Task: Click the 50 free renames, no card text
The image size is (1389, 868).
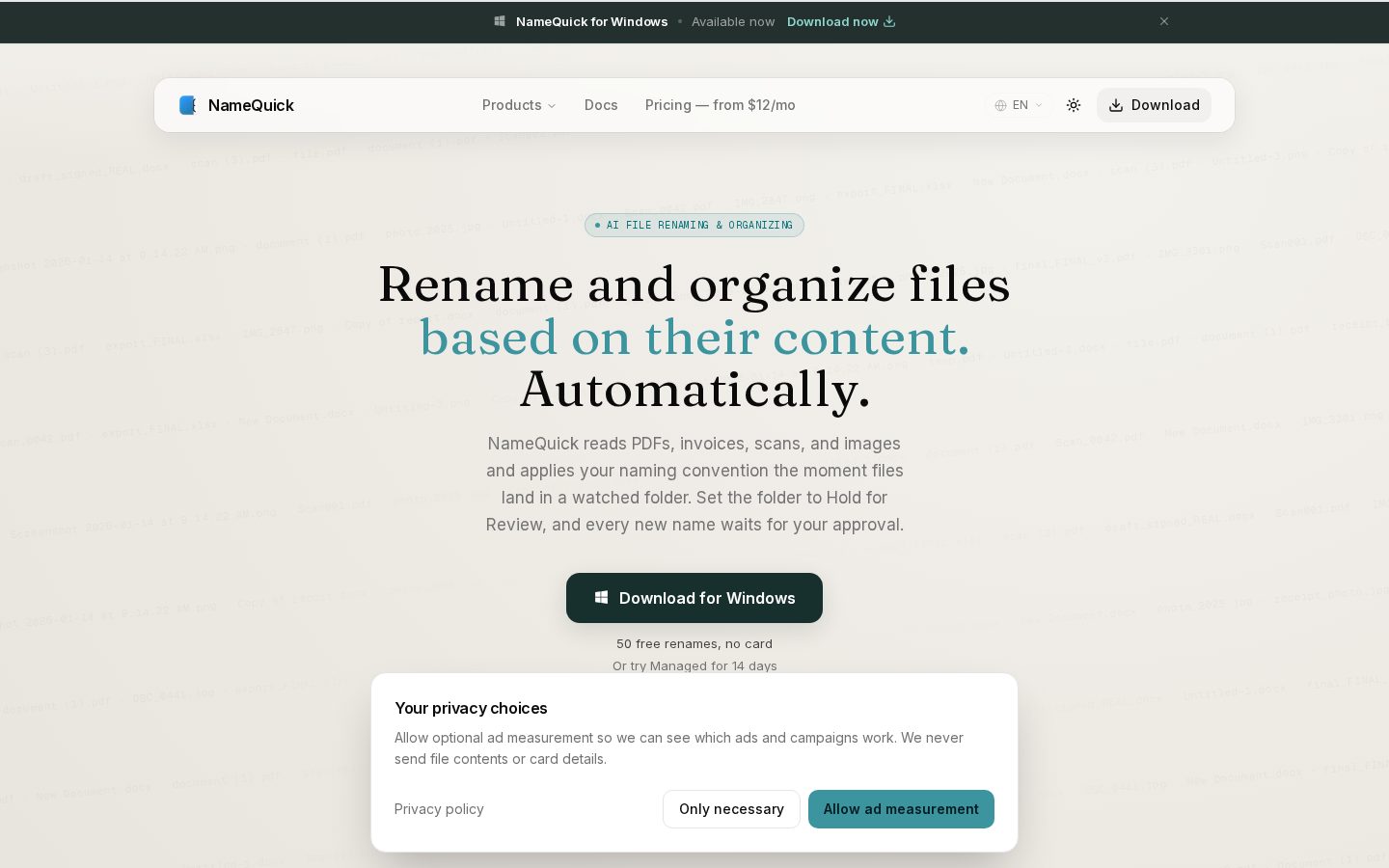Action: click(x=694, y=643)
